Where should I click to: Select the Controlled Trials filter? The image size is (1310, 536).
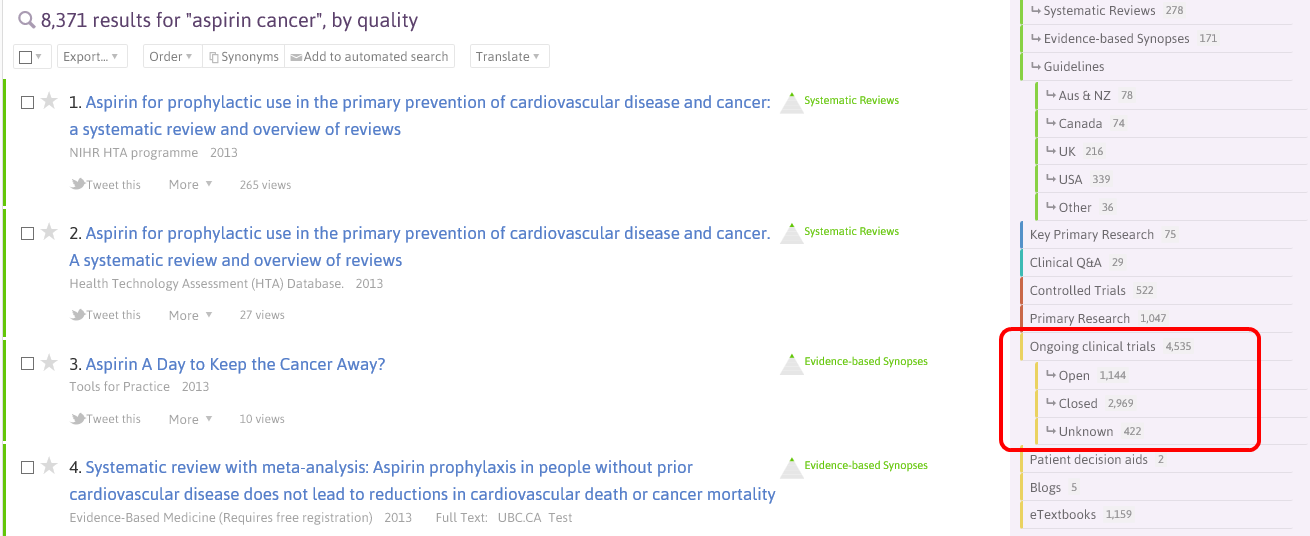1077,291
